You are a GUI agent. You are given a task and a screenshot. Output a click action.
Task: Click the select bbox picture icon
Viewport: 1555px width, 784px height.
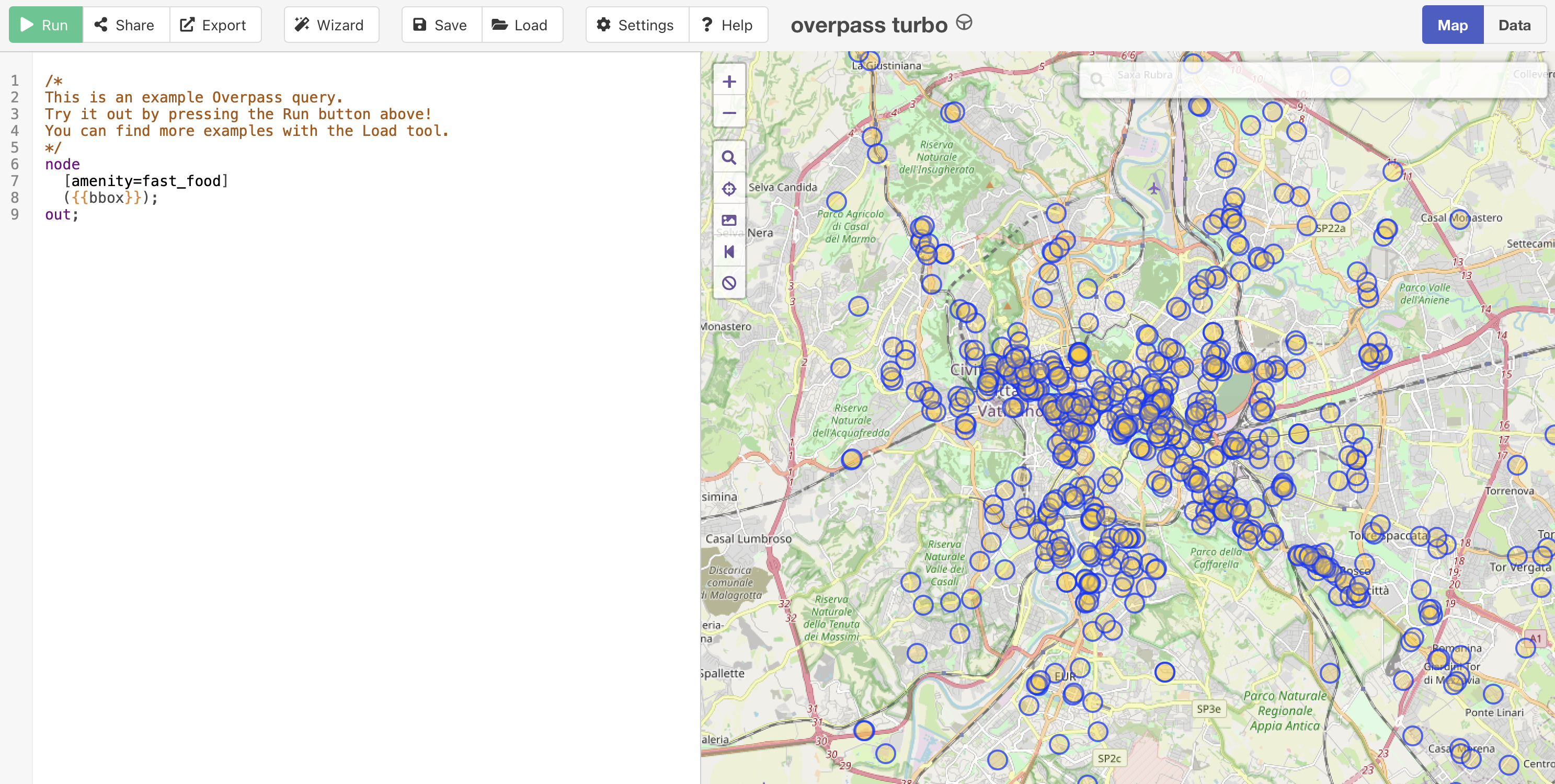click(x=728, y=220)
